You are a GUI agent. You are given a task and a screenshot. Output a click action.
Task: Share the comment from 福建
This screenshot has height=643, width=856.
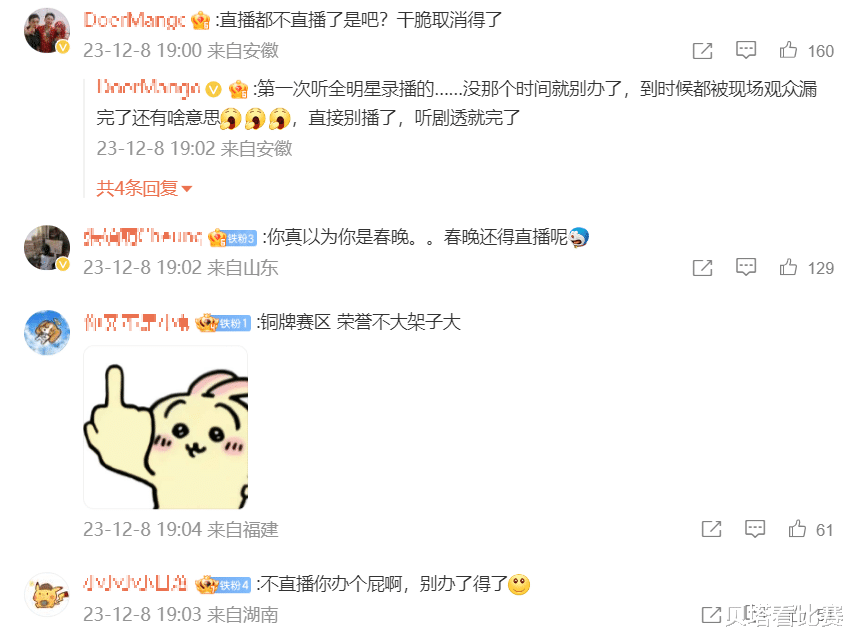[x=712, y=529]
